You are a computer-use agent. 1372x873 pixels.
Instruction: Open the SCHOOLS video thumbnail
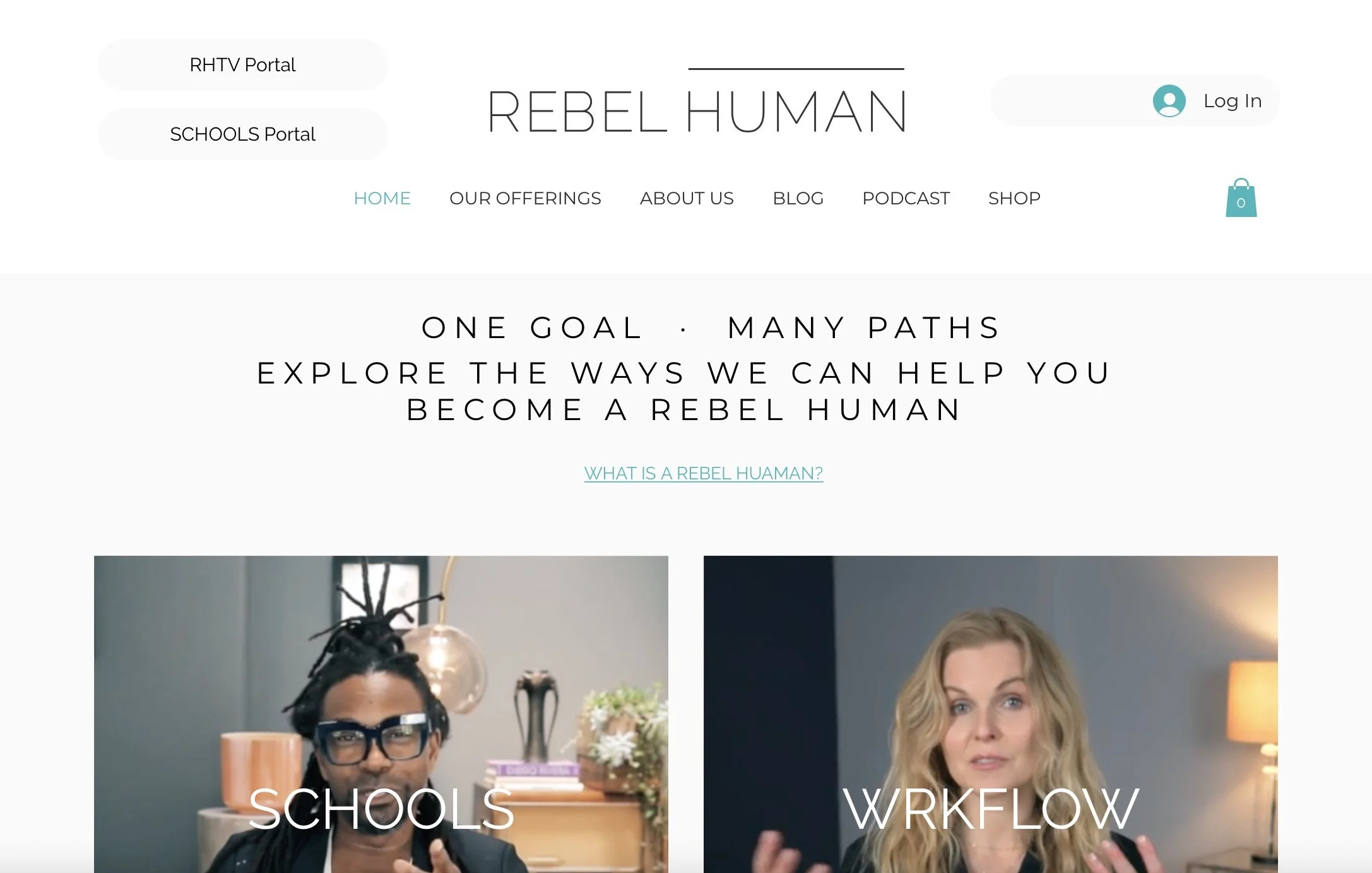[381, 714]
